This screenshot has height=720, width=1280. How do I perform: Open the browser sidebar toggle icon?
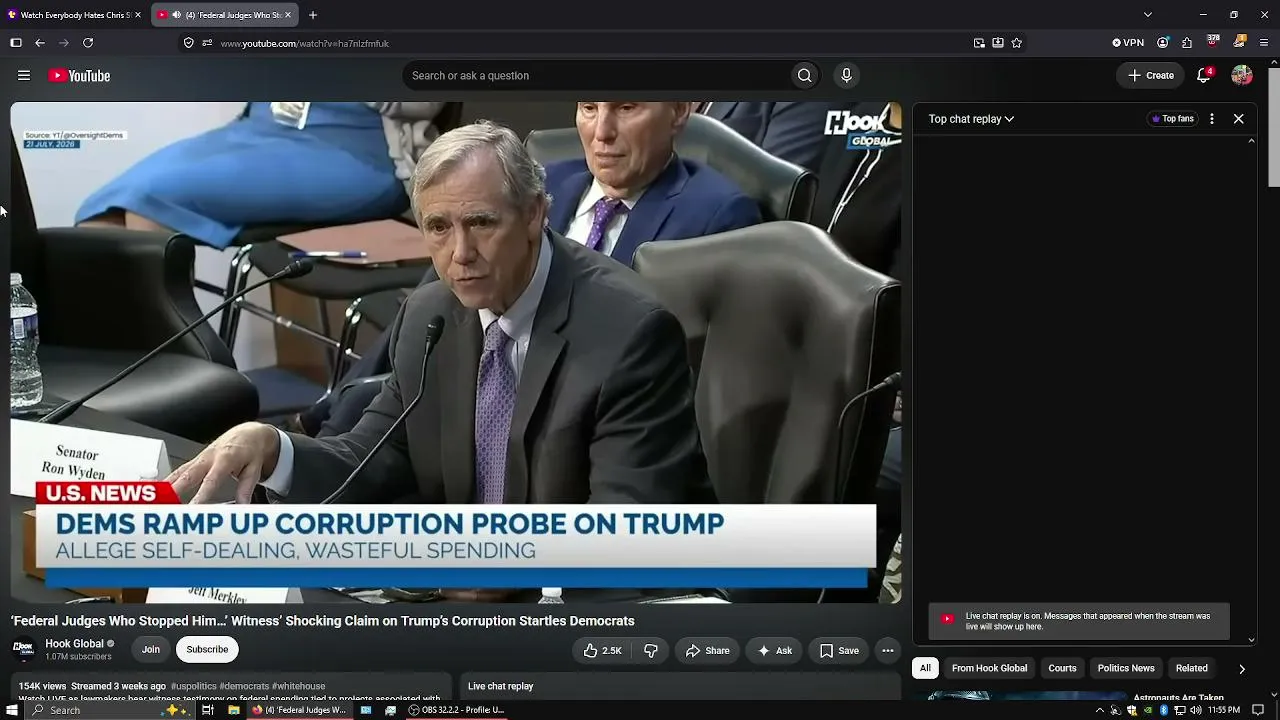(x=16, y=43)
